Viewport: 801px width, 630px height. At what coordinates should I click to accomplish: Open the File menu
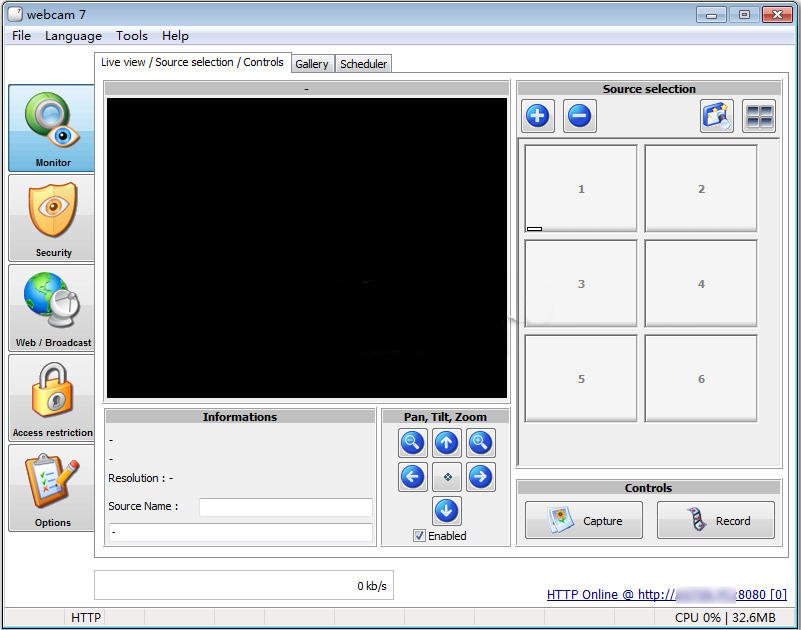(x=21, y=36)
